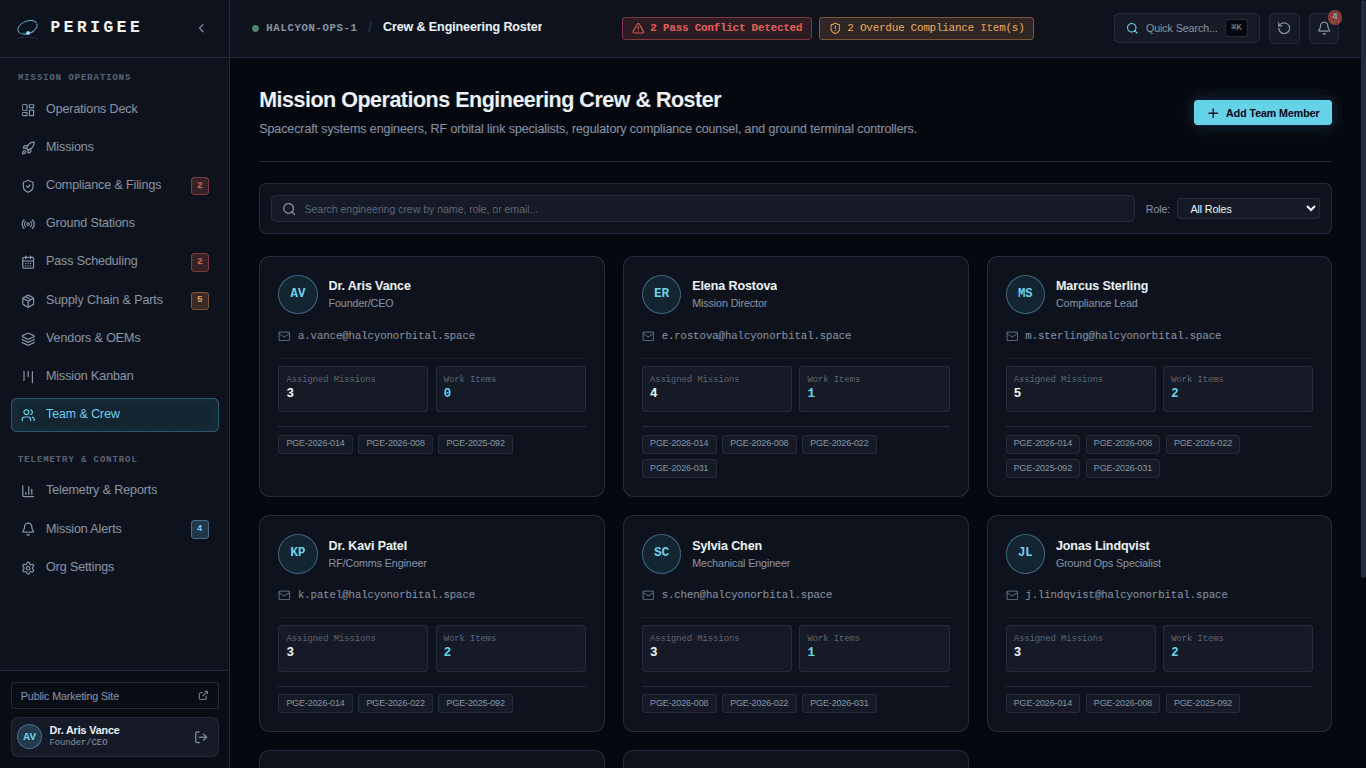Click the ER avatar on Elena Rostova's card

coord(661,294)
